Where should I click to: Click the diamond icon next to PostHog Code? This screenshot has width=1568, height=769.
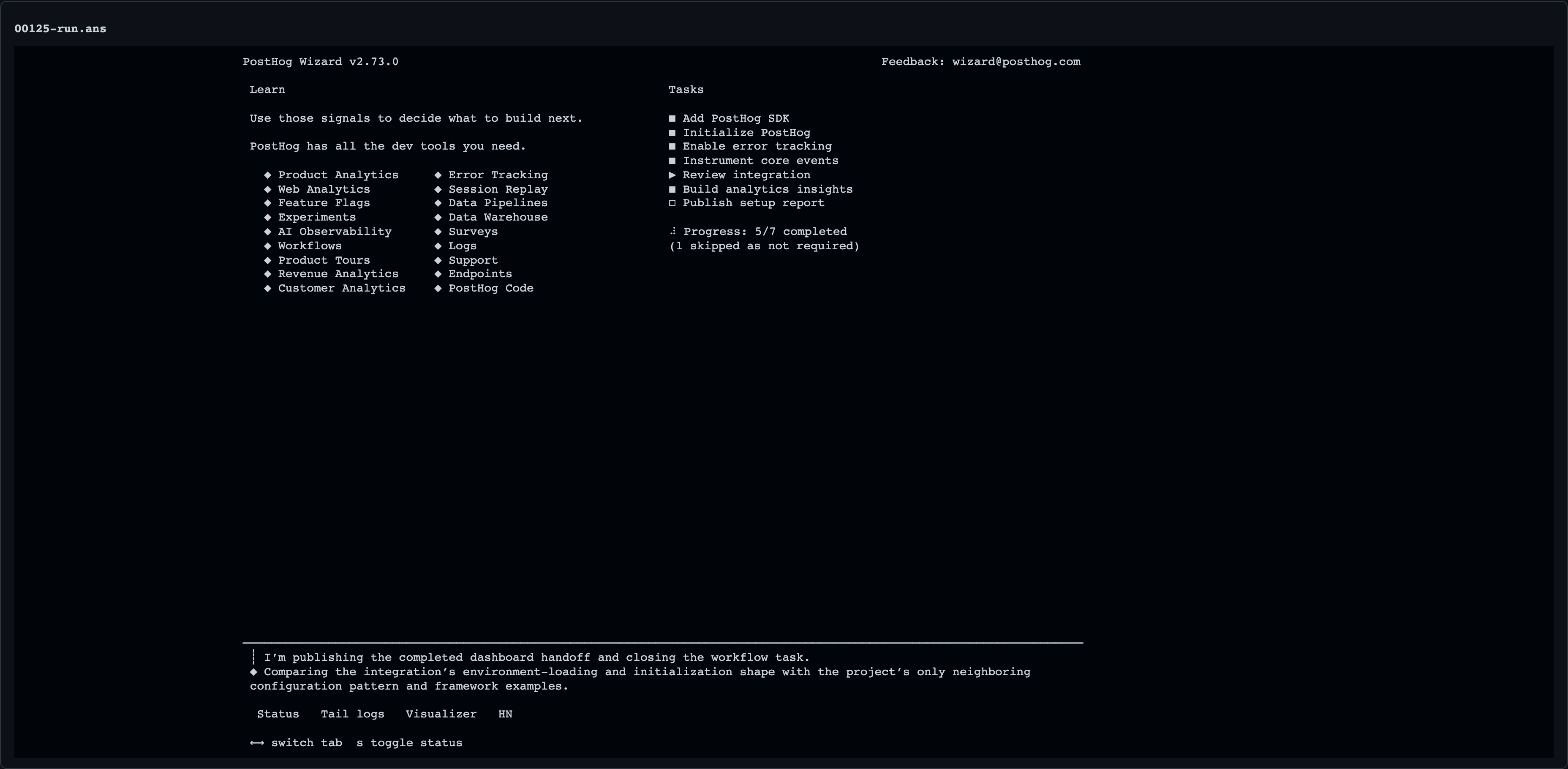(438, 289)
